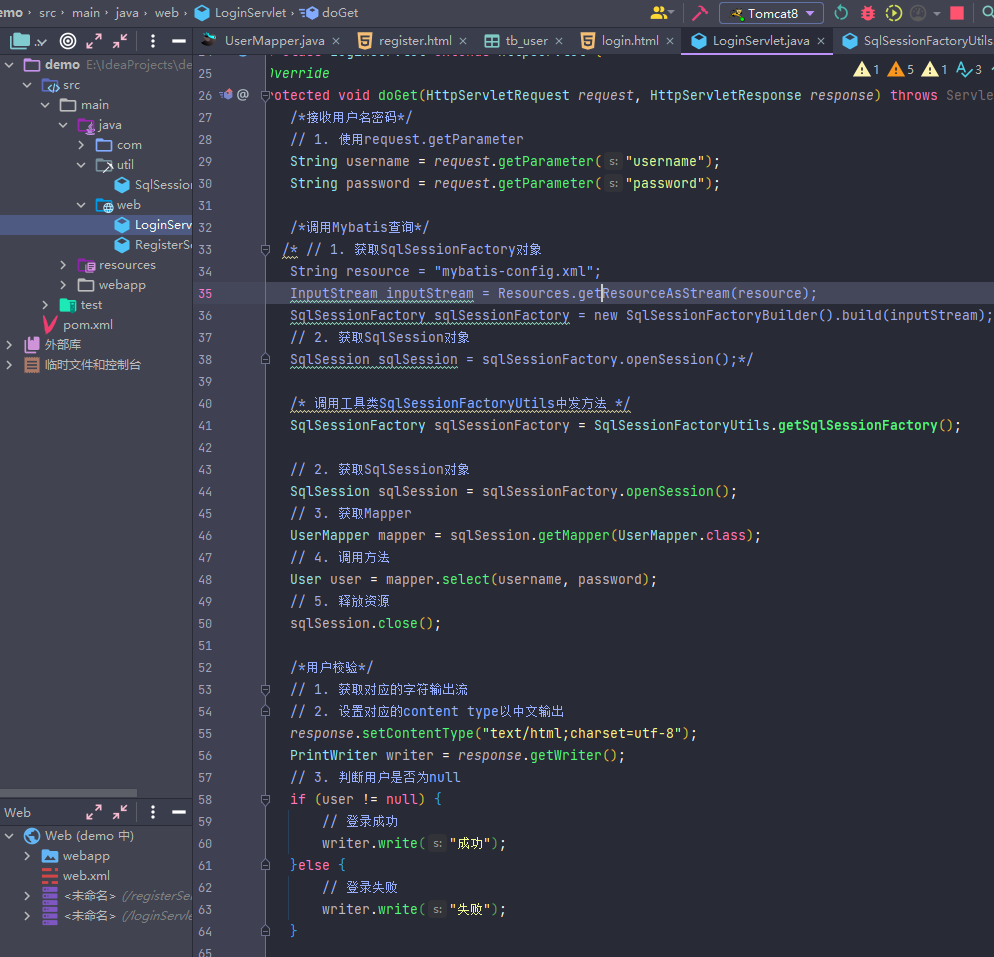Screen dimensions: 994x957
Task: Open Project panel options menu
Action: point(153,41)
